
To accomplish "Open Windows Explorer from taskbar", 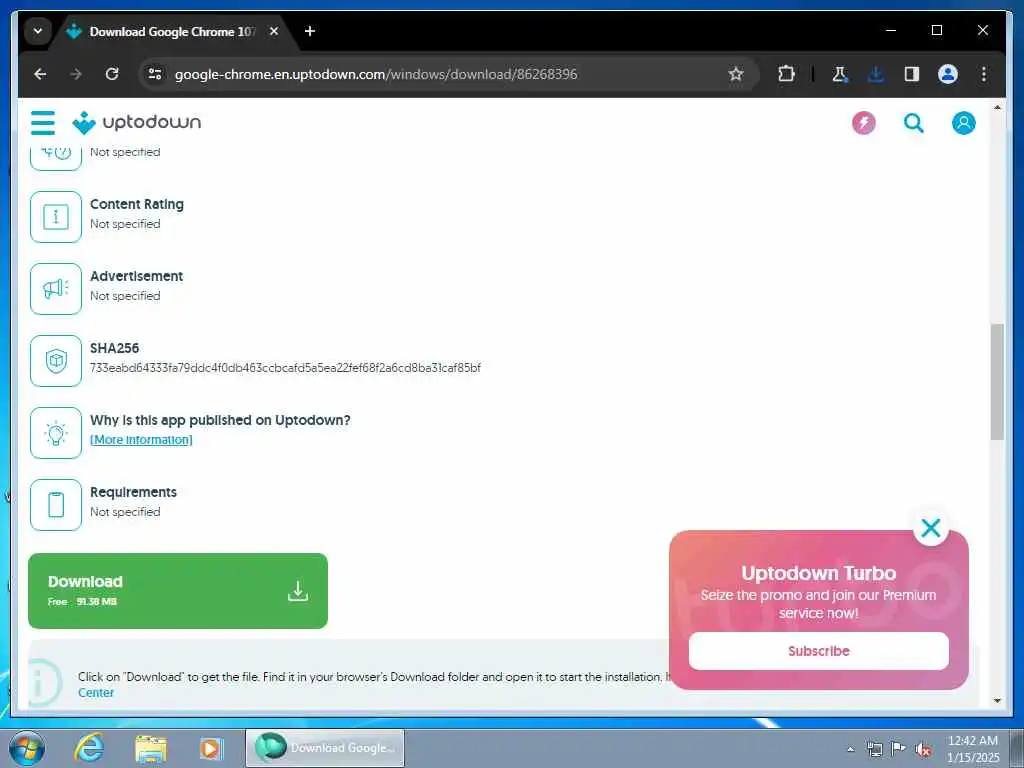I will 151,748.
